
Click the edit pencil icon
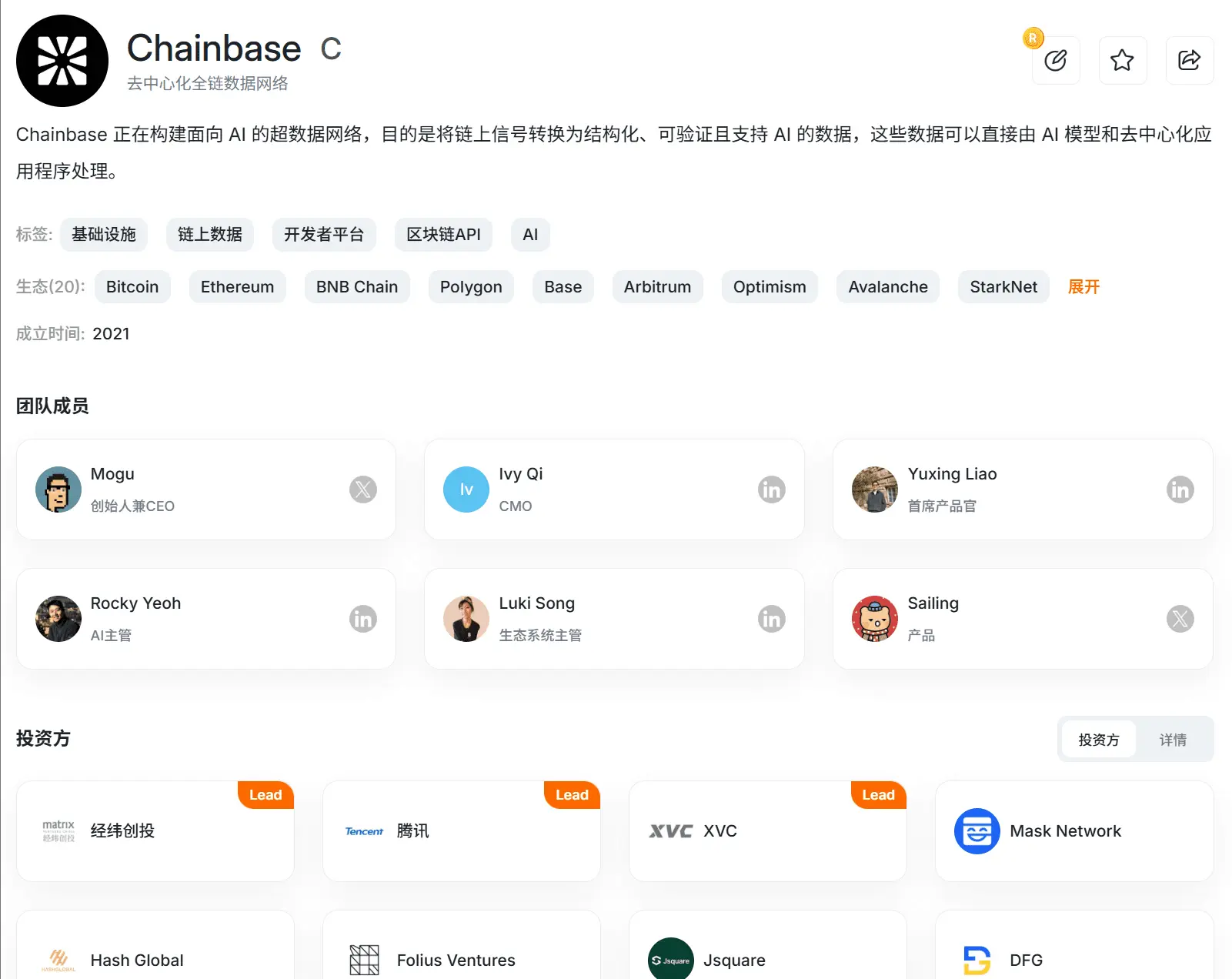[x=1056, y=60]
